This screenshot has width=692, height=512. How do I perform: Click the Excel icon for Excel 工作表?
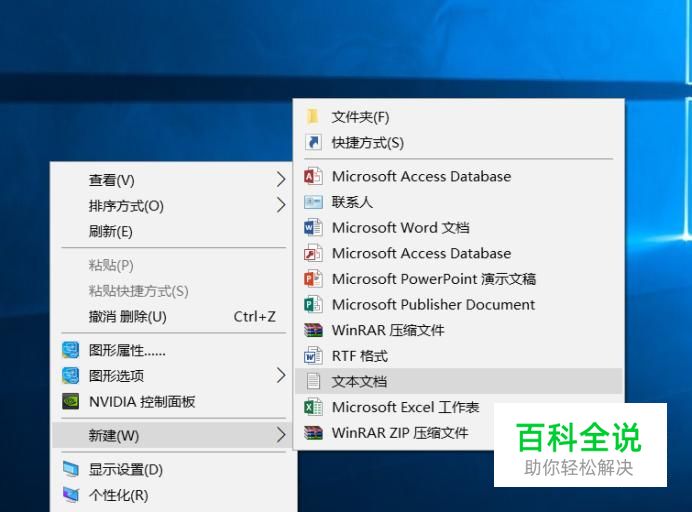313,407
